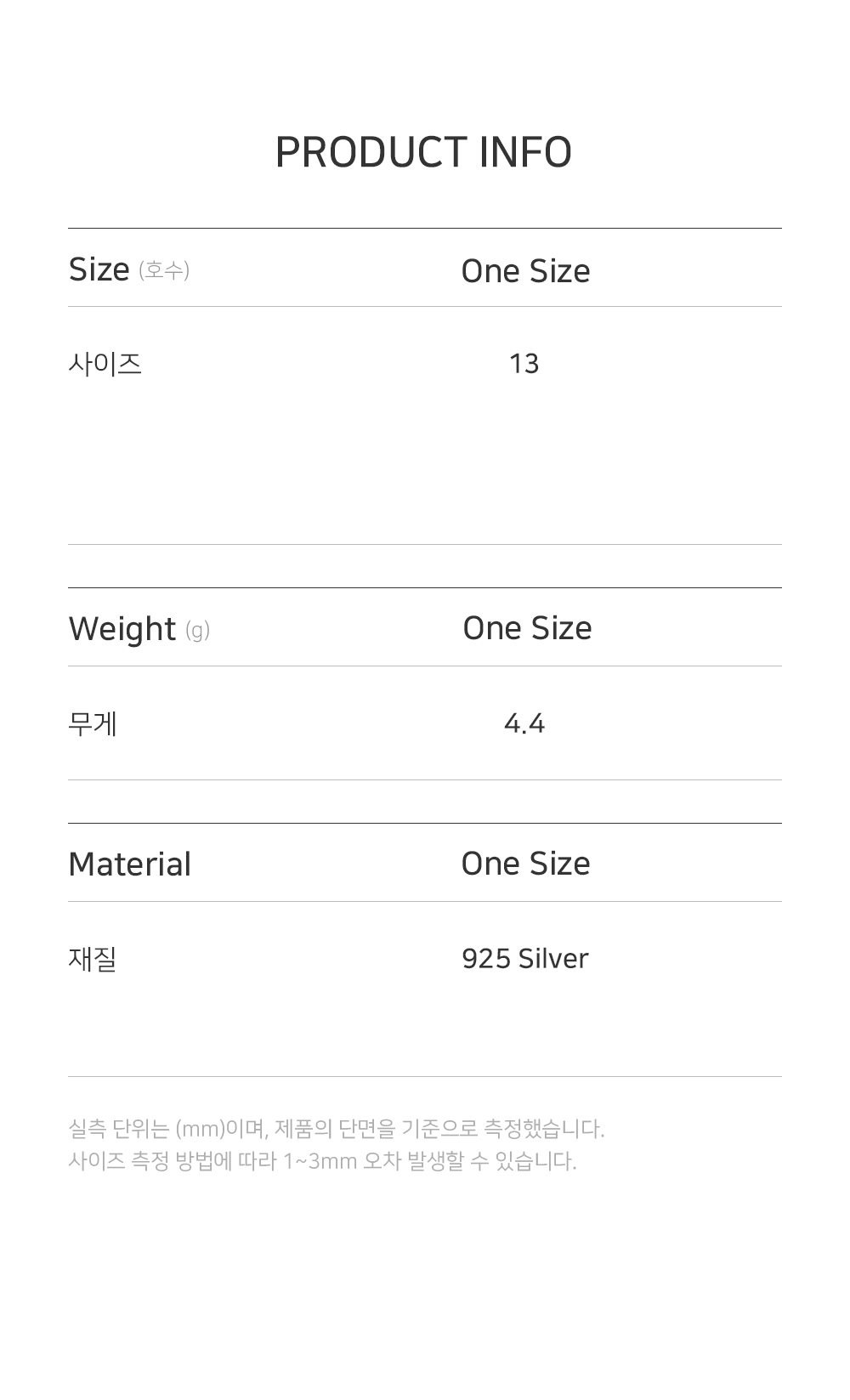Click the Size section label
Image resolution: width=850 pixels, height=1400 pixels.
99,269
